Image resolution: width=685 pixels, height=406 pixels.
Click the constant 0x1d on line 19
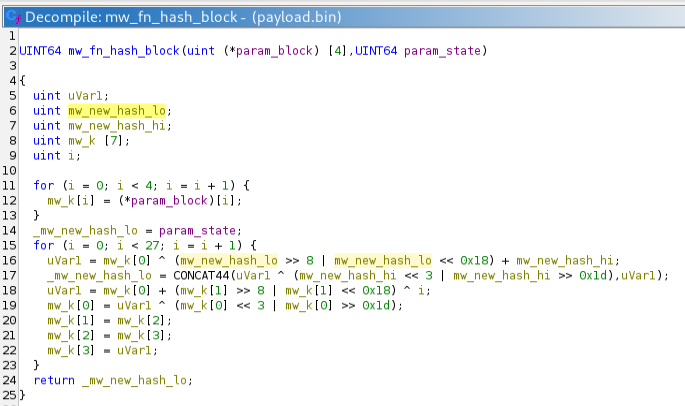[x=376, y=305]
